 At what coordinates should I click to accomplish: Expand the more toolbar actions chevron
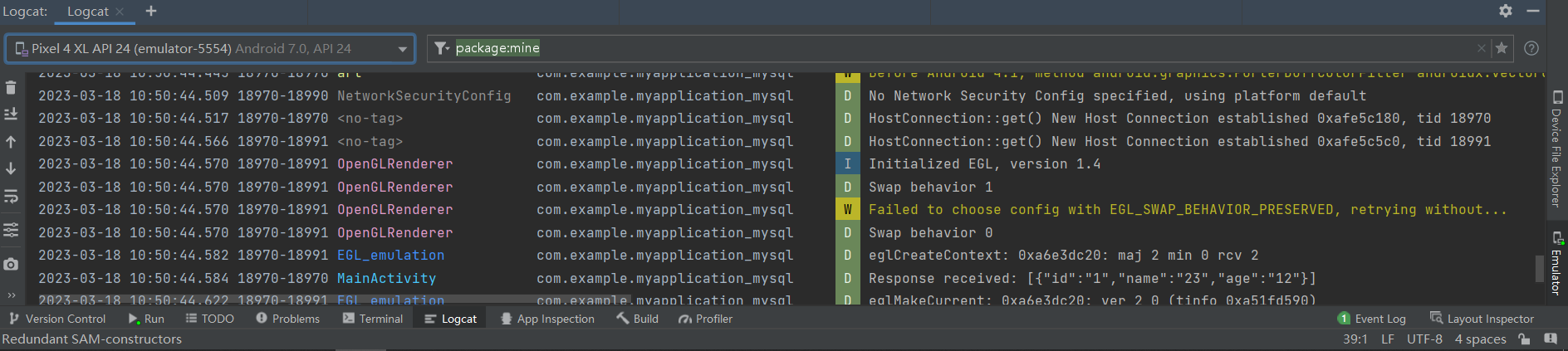[11, 295]
